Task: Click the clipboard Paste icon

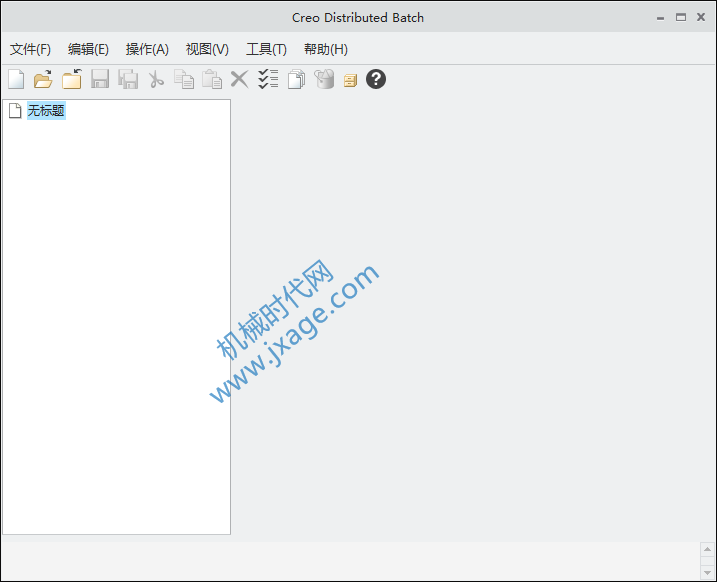Action: tap(212, 79)
